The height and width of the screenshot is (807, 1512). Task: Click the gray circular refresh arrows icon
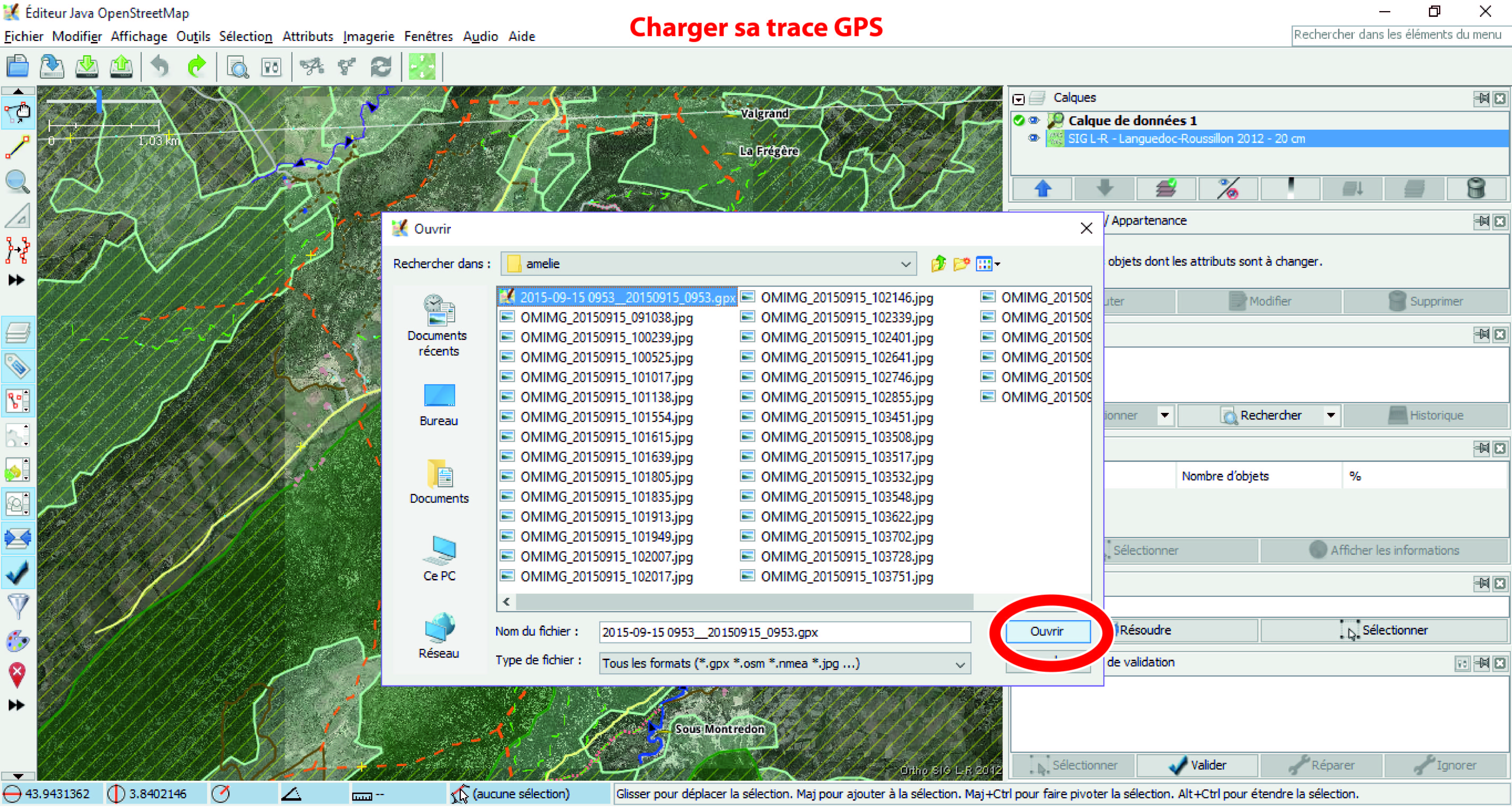pyautogui.click(x=381, y=67)
